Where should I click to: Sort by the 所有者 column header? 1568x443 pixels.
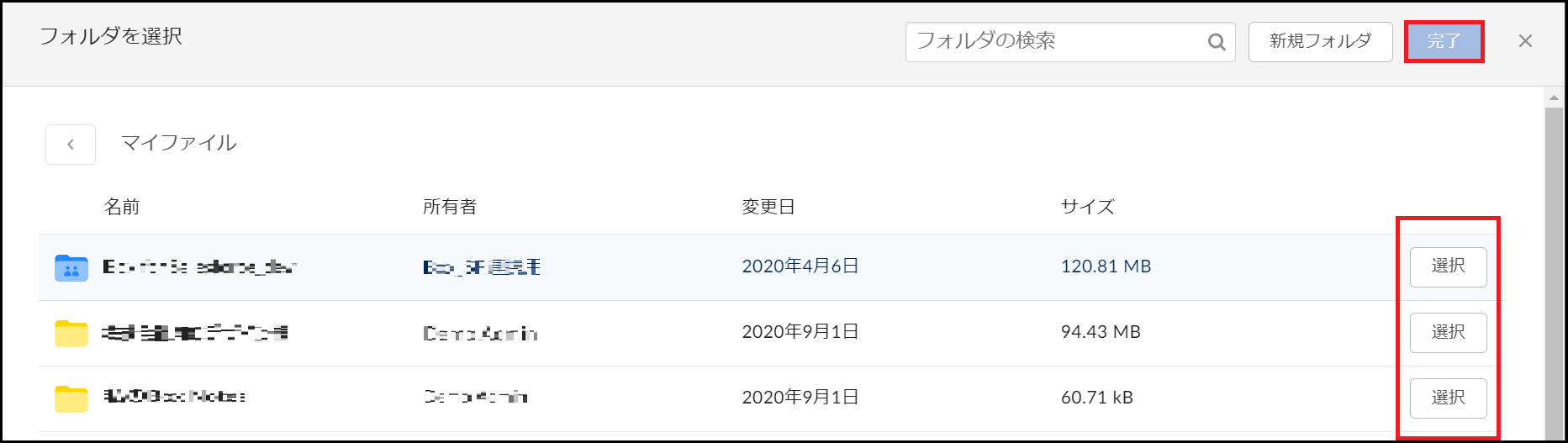pos(450,207)
